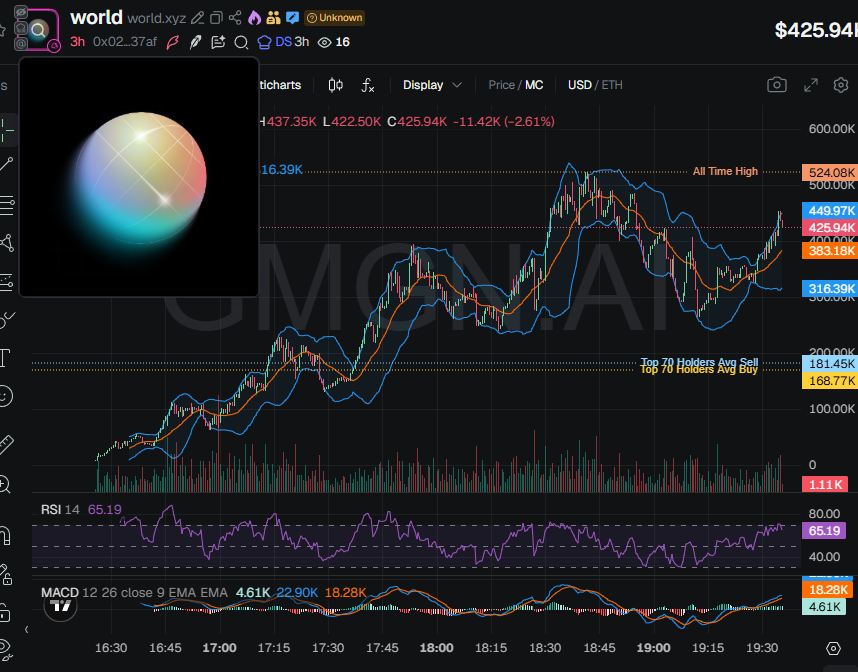Toggle the magnet snap mode

pyautogui.click(x=4, y=536)
